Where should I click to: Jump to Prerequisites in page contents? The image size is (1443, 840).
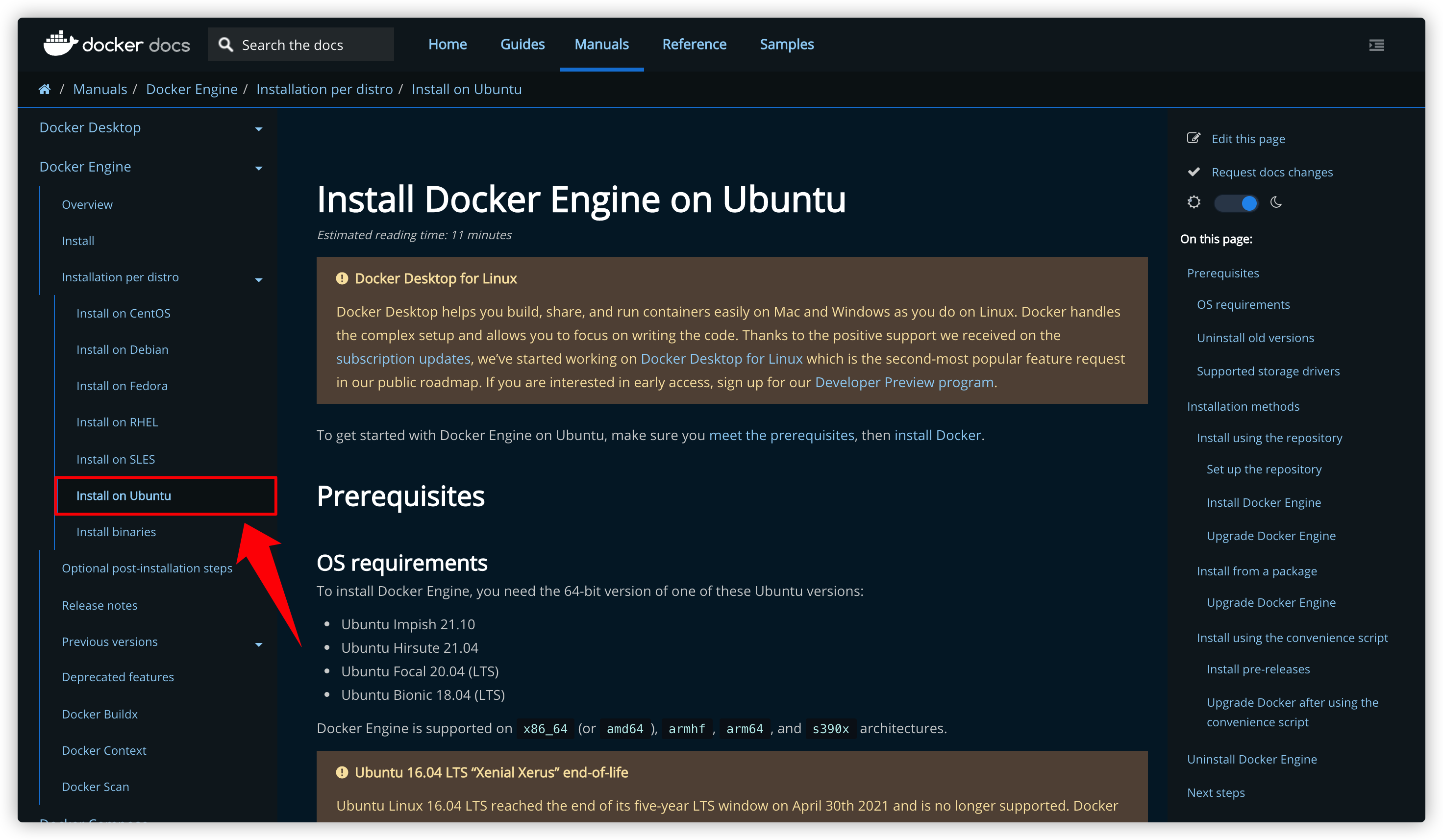pyautogui.click(x=1223, y=273)
